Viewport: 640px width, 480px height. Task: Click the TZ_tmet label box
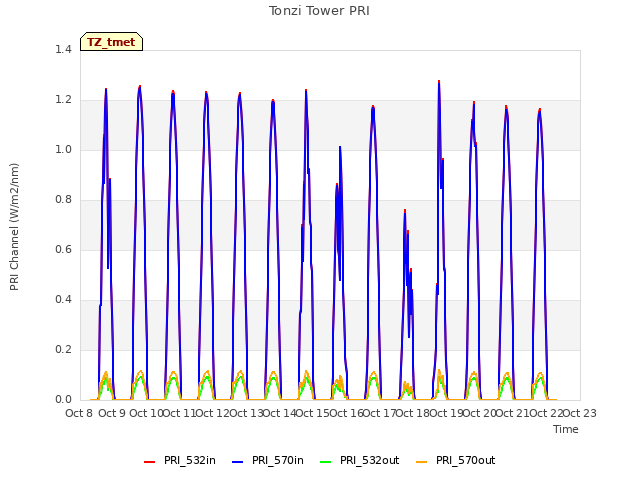tap(111, 42)
